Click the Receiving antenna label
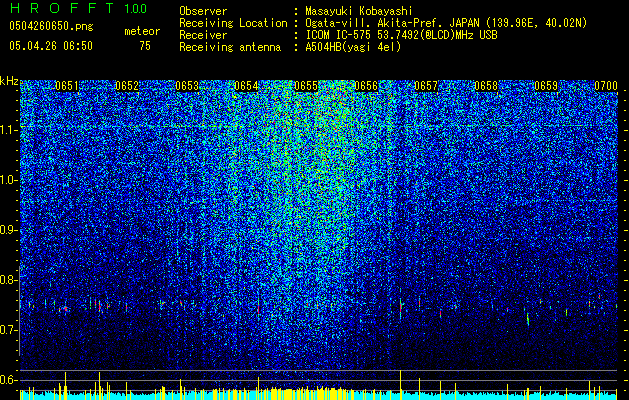 click(x=230, y=47)
